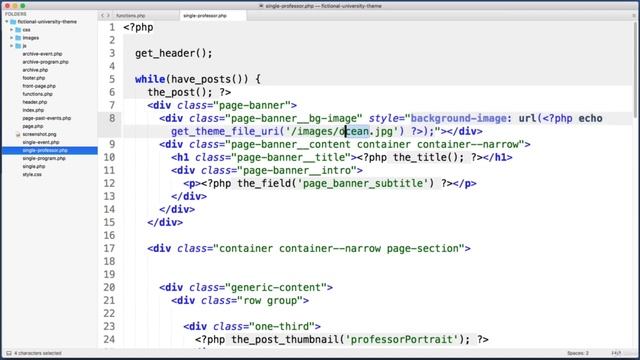The height and width of the screenshot is (360, 640).
Task: Click the screenshot.png image file icon
Action: tap(18, 134)
